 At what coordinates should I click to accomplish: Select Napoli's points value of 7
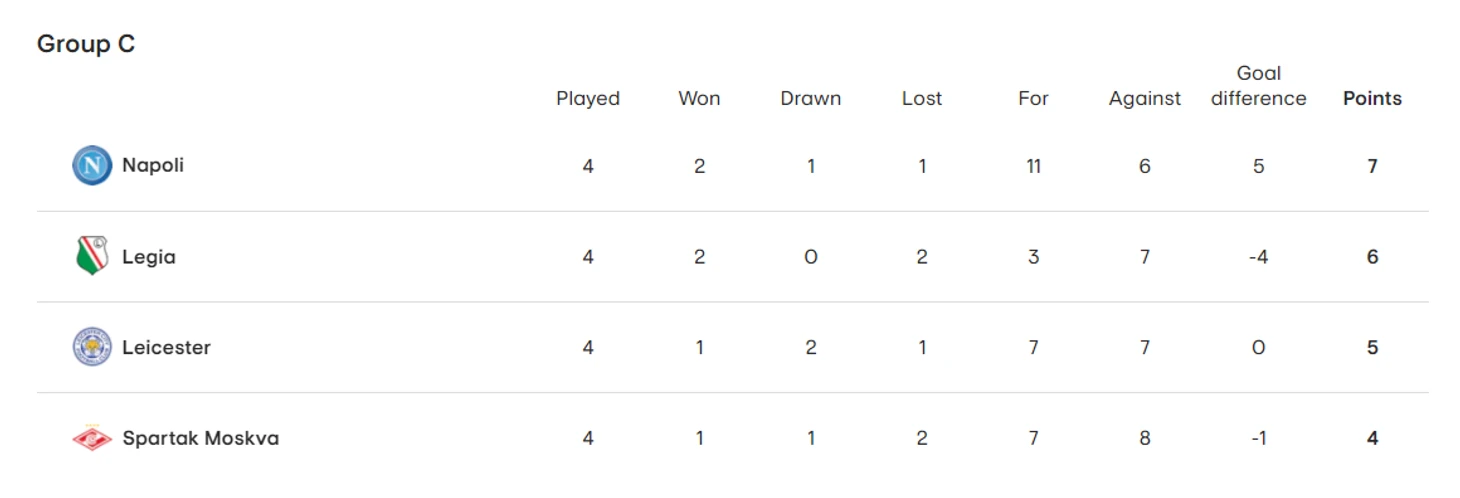point(1372,166)
